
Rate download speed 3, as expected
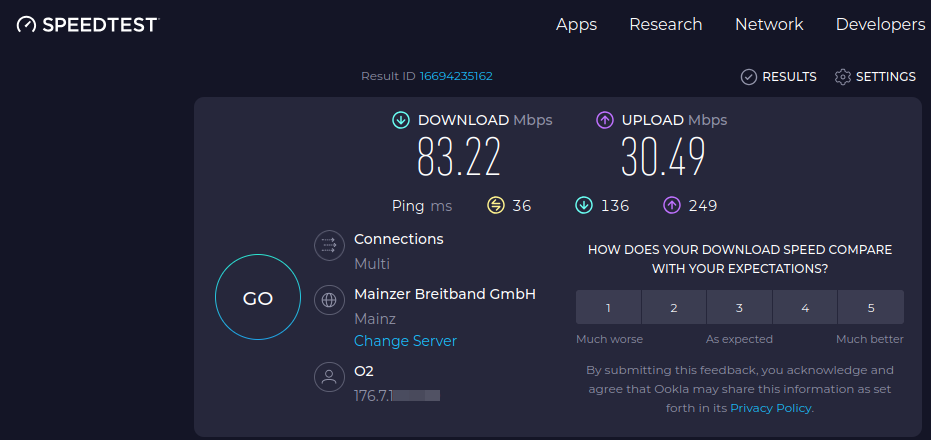[739, 308]
